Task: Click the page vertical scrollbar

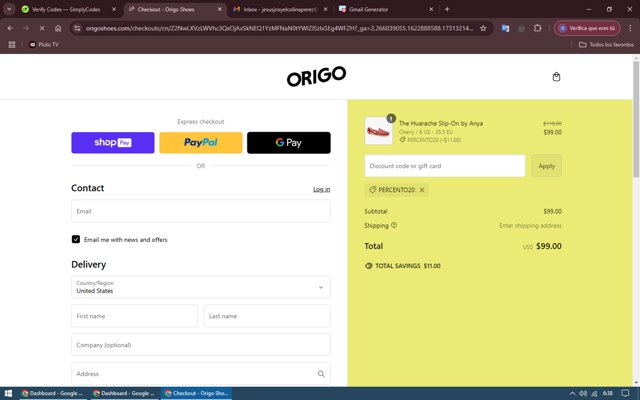Action: pyautogui.click(x=636, y=118)
